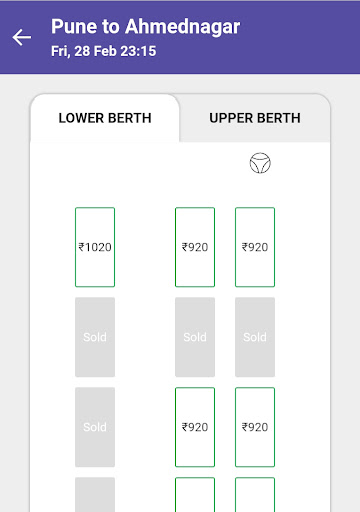Image resolution: width=360 pixels, height=512 pixels.
Task: Tap the second-row left Sold seat
Action: click(95, 337)
